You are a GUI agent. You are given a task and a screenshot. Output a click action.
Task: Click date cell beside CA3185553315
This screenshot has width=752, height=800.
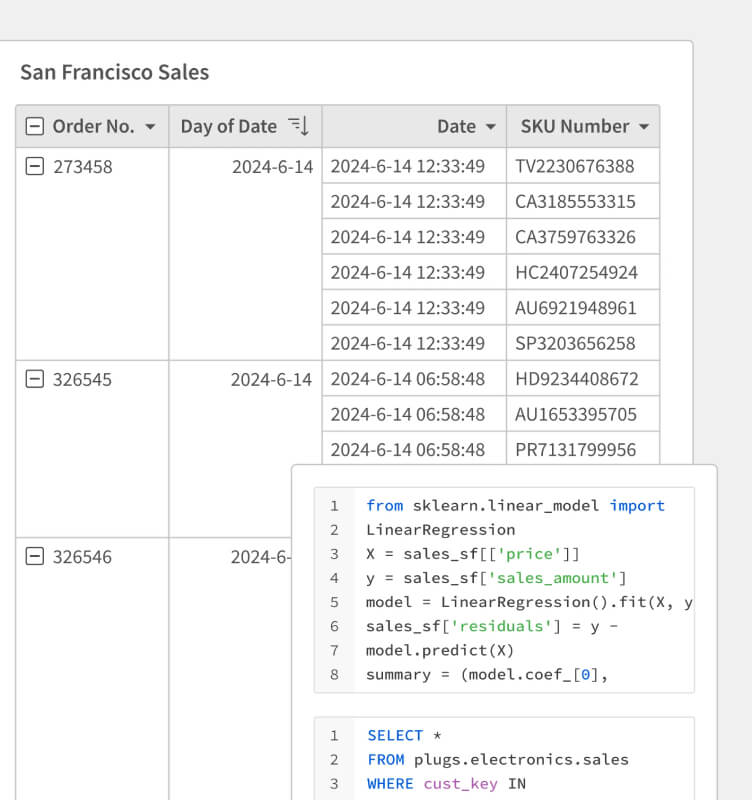(x=414, y=201)
